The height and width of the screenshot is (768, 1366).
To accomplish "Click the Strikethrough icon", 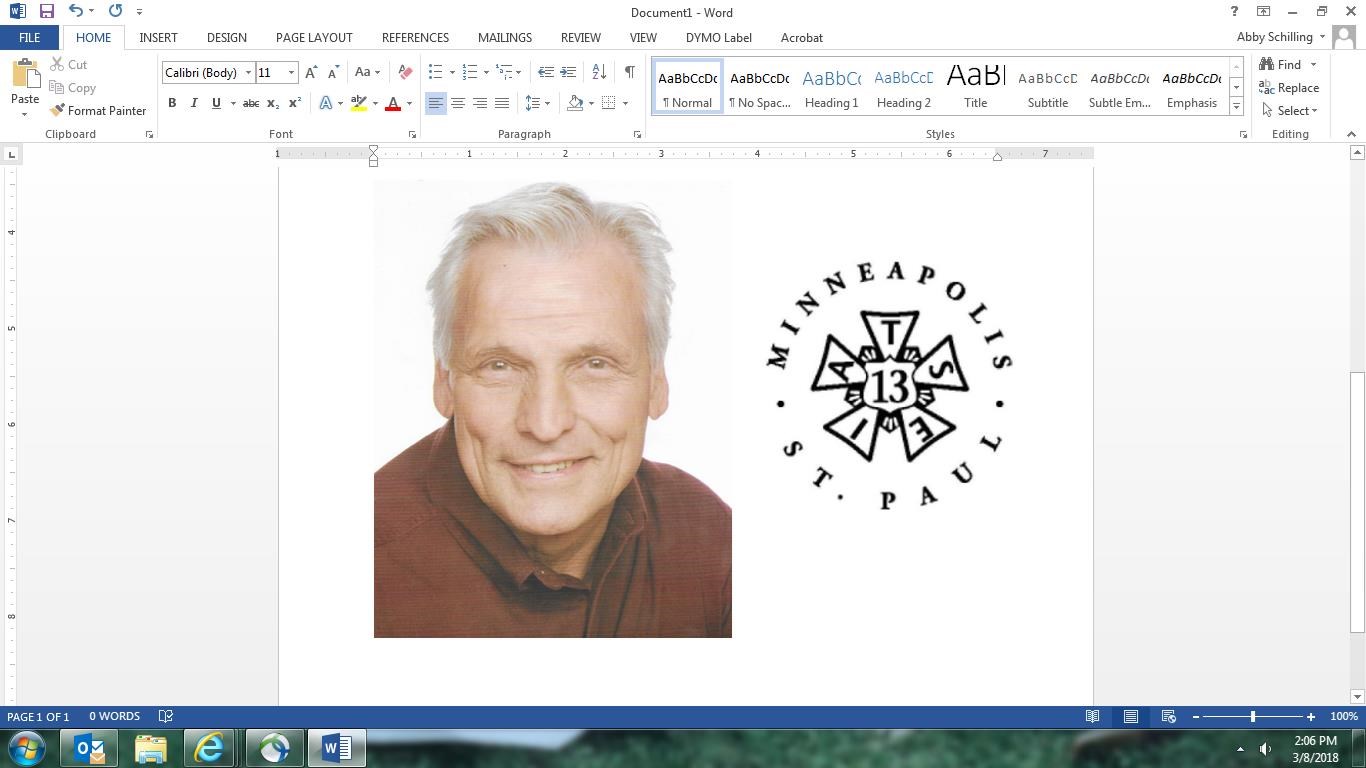I will click(x=251, y=103).
